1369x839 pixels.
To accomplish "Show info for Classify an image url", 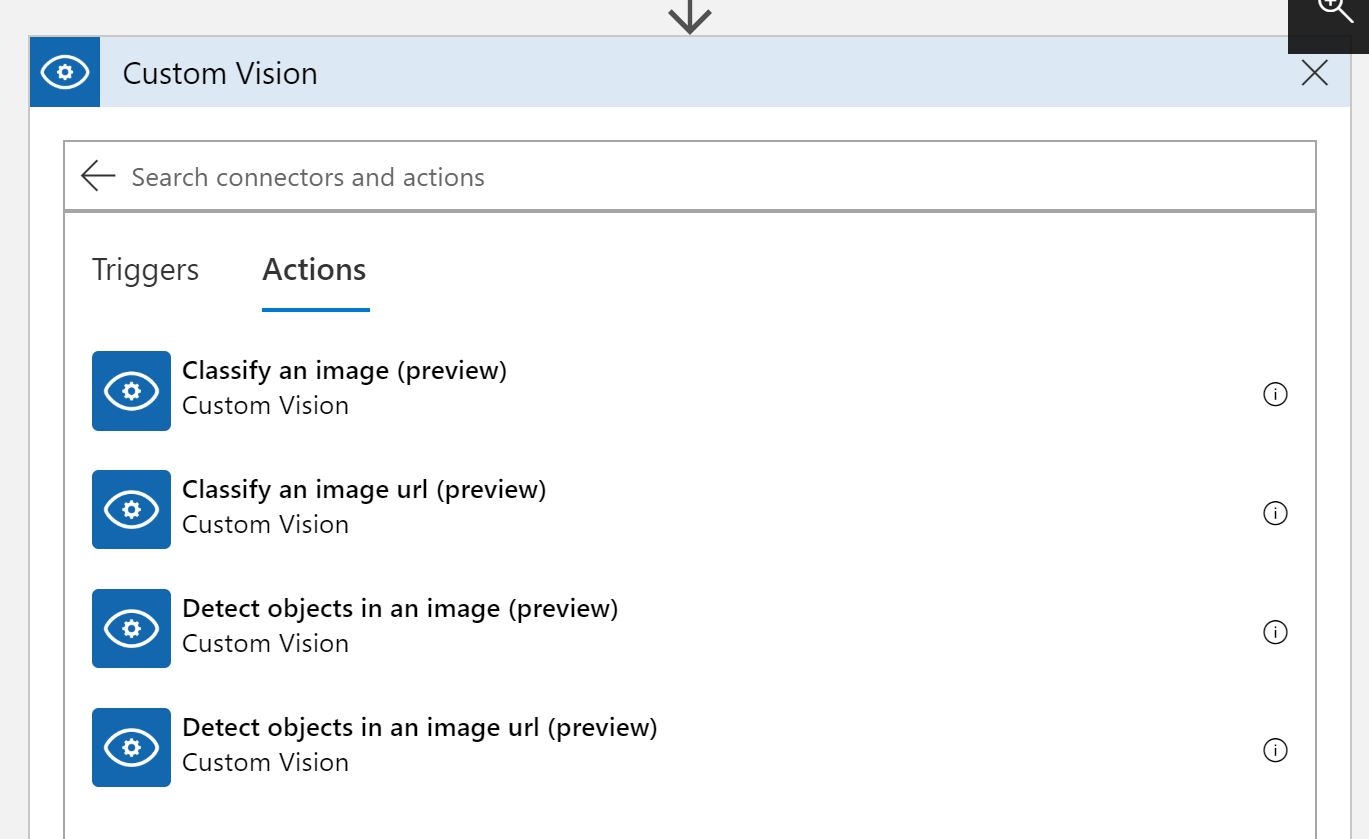I will point(1275,513).
